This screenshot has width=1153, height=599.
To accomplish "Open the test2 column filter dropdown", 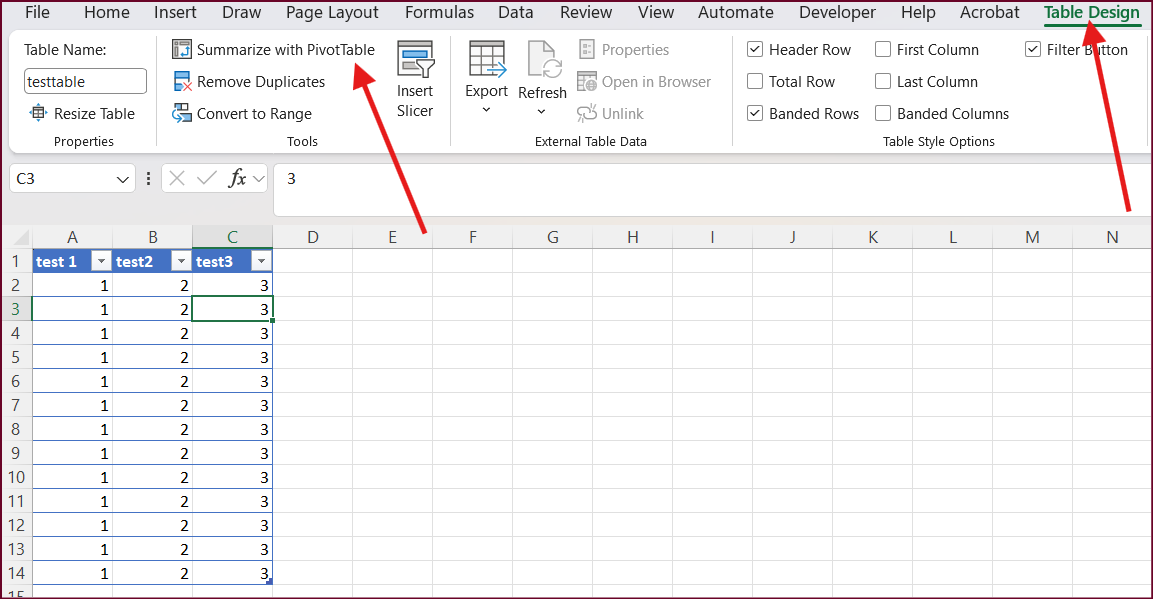I will pyautogui.click(x=181, y=262).
